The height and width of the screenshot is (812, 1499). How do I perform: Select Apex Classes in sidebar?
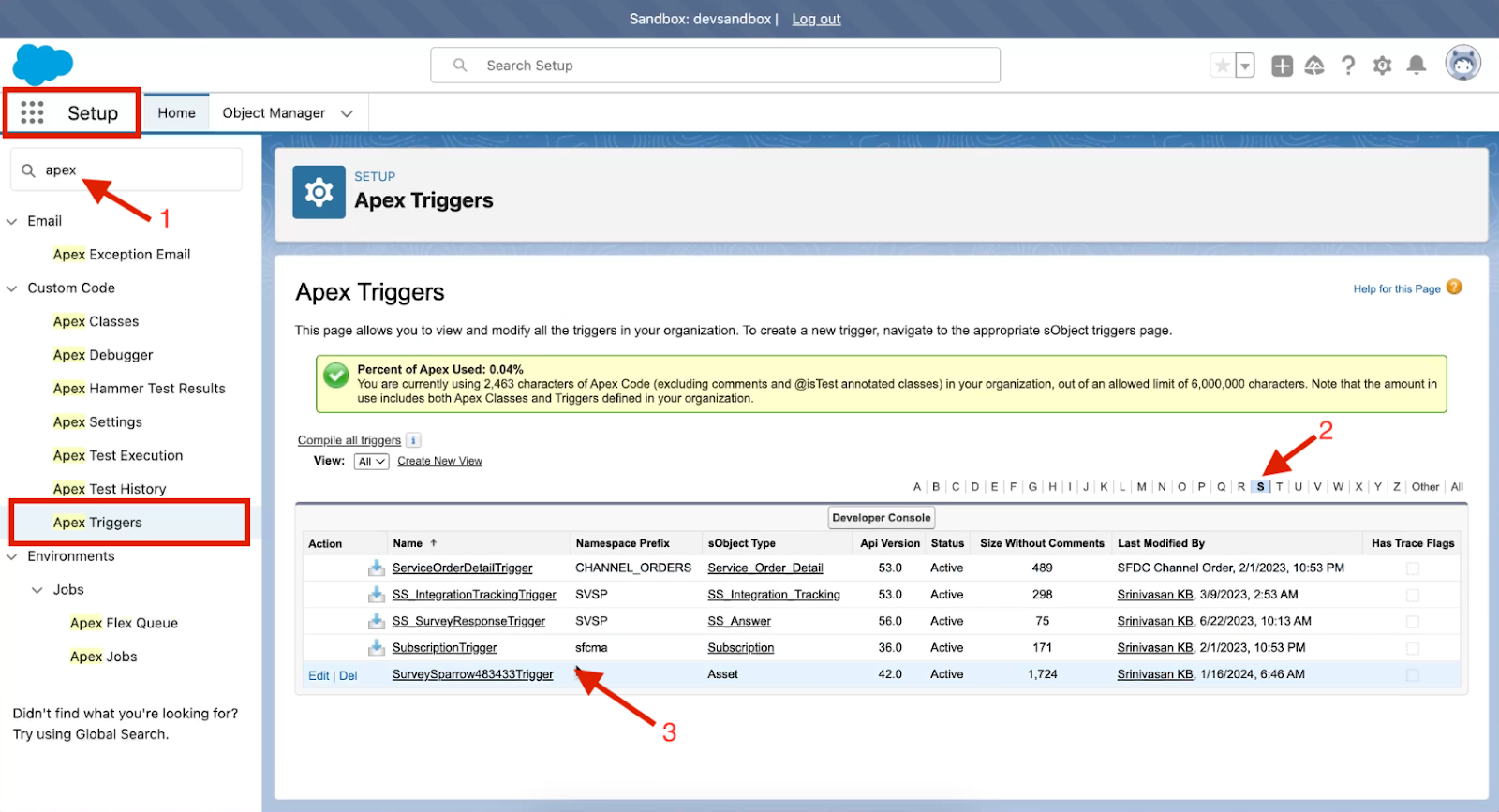(x=96, y=321)
